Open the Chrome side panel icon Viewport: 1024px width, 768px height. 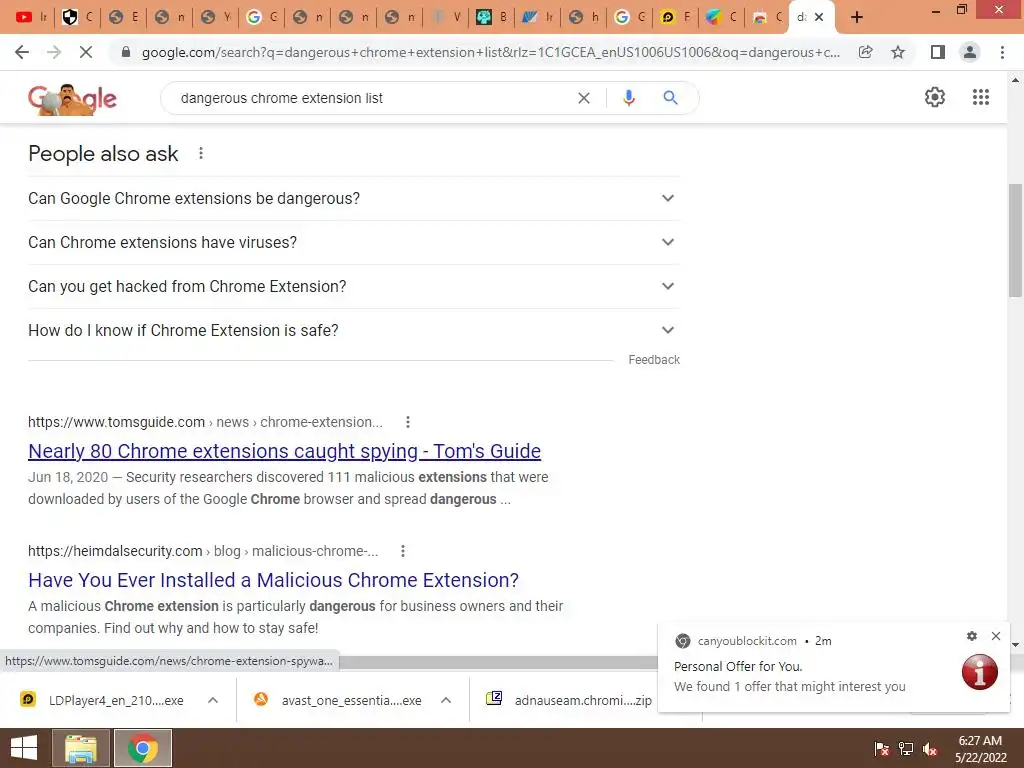(938, 52)
